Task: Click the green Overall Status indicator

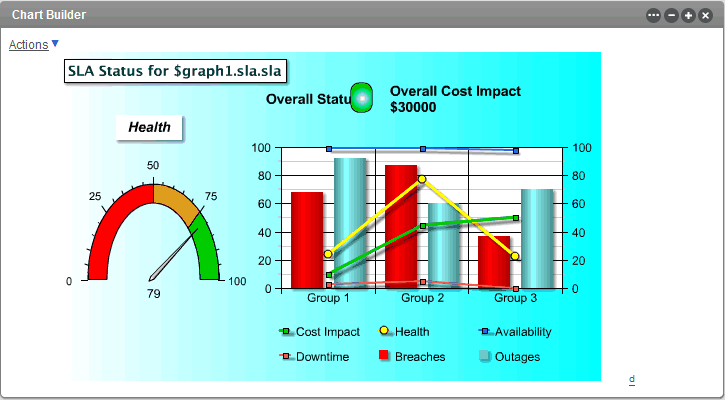Action: click(362, 98)
